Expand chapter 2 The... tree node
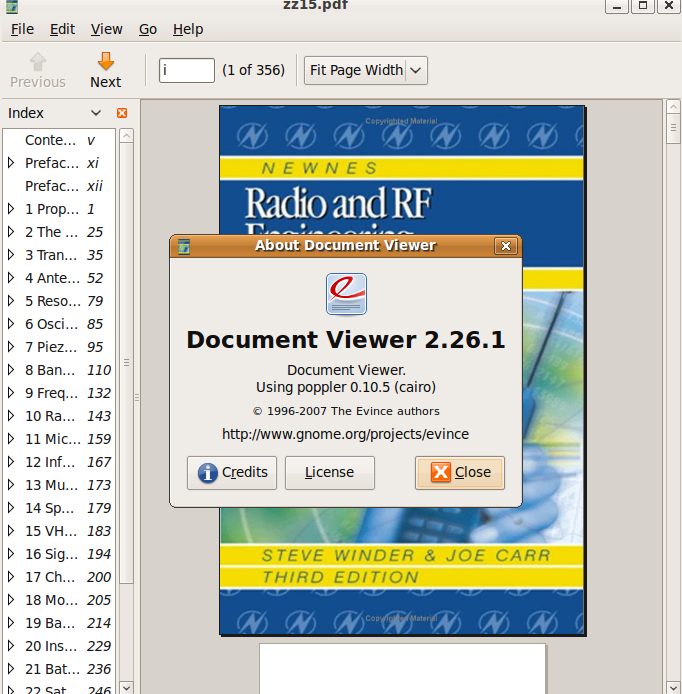 (12, 232)
